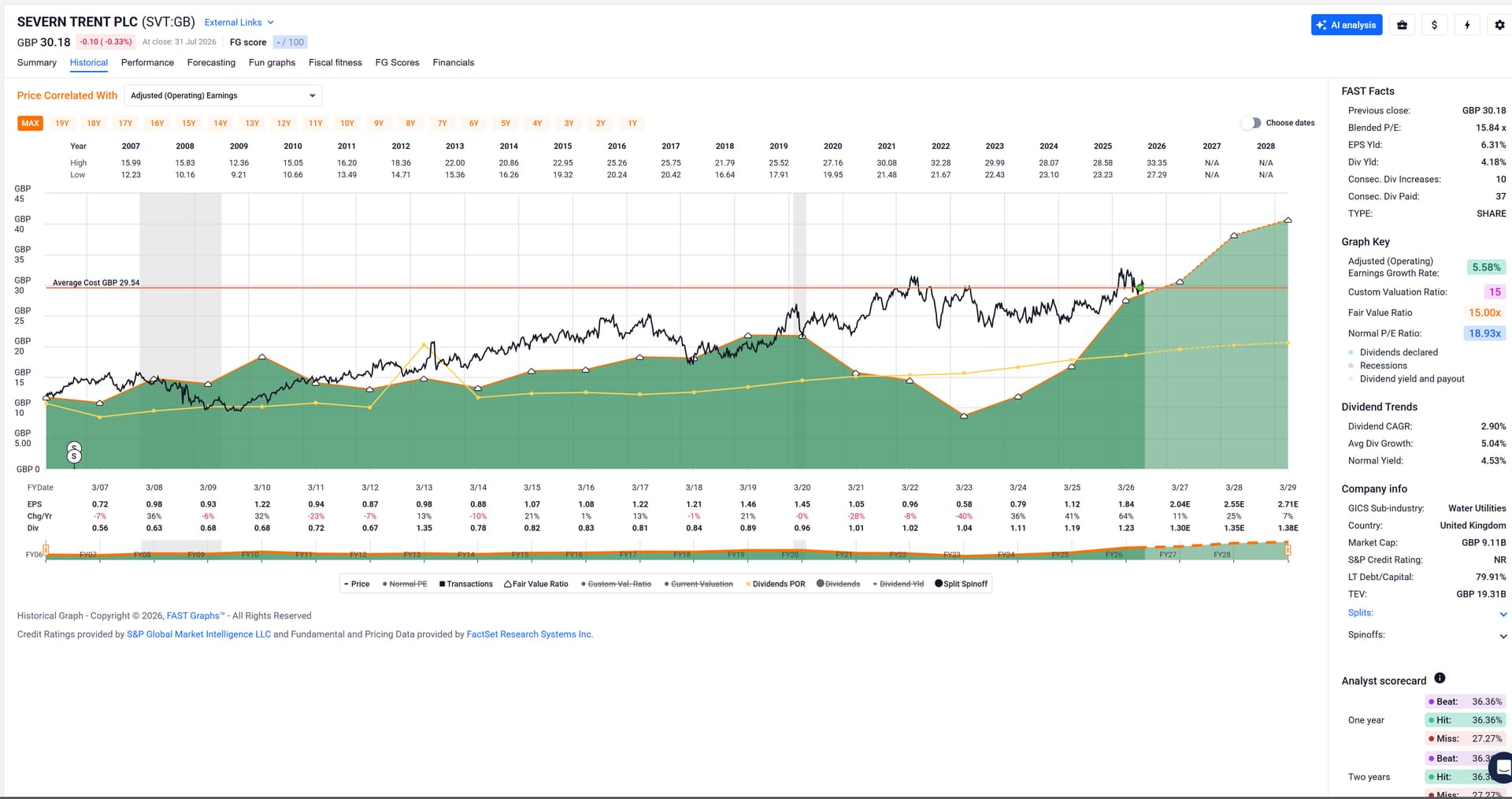Click the blue Normal P/E Ratio swatch
This screenshot has height=799, width=1512.
click(1484, 333)
